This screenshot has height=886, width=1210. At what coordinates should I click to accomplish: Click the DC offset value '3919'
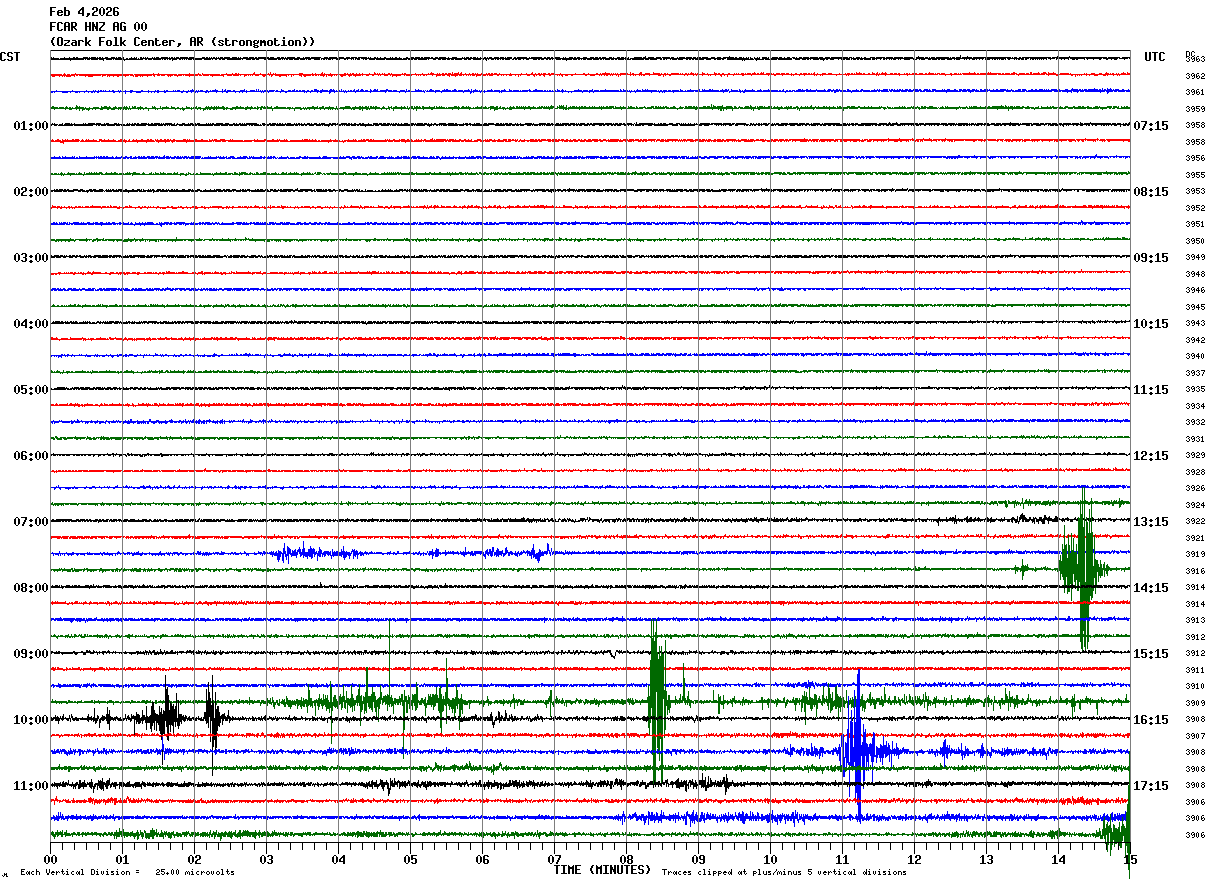click(1195, 554)
